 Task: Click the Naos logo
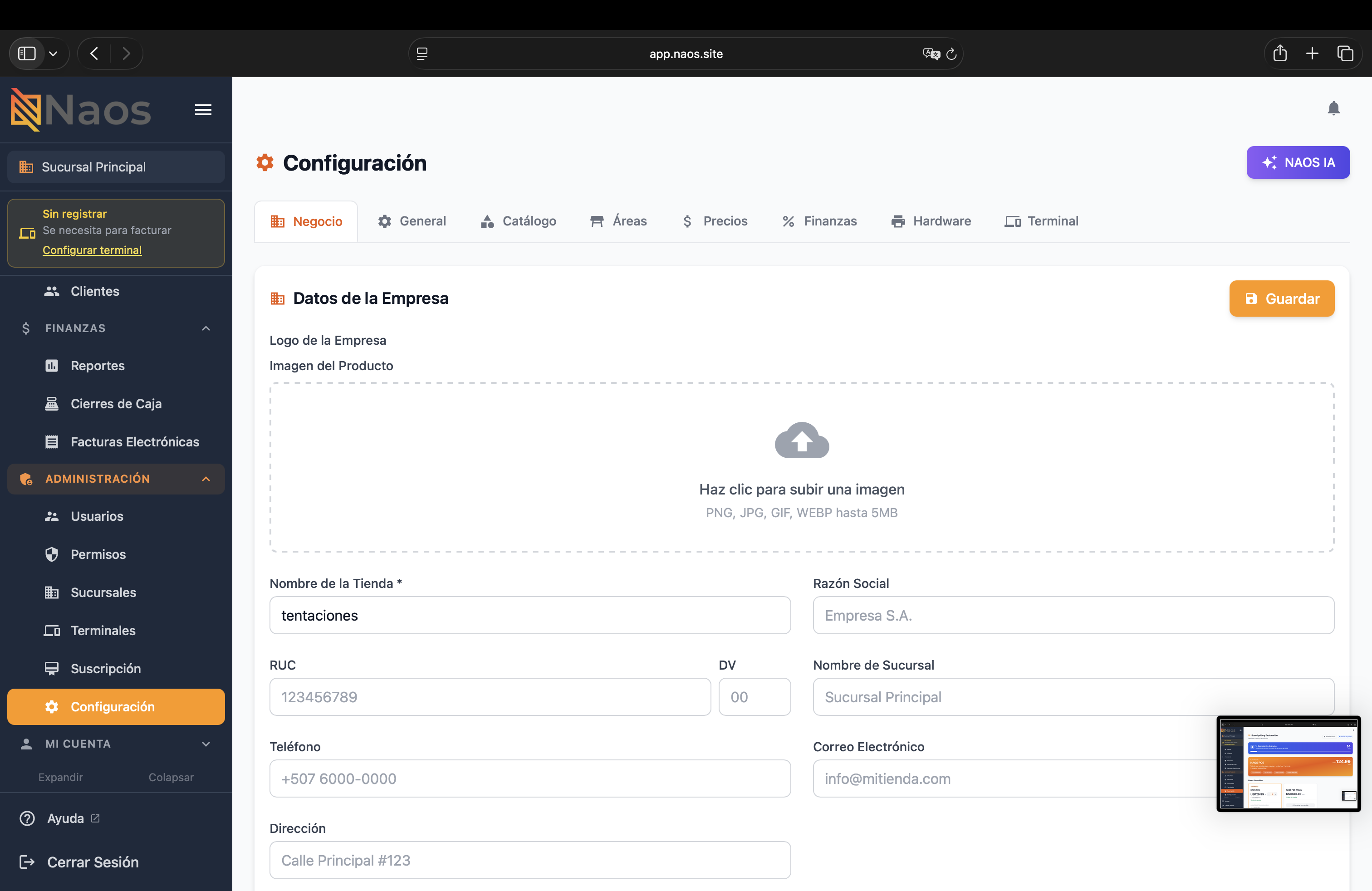pos(81,109)
